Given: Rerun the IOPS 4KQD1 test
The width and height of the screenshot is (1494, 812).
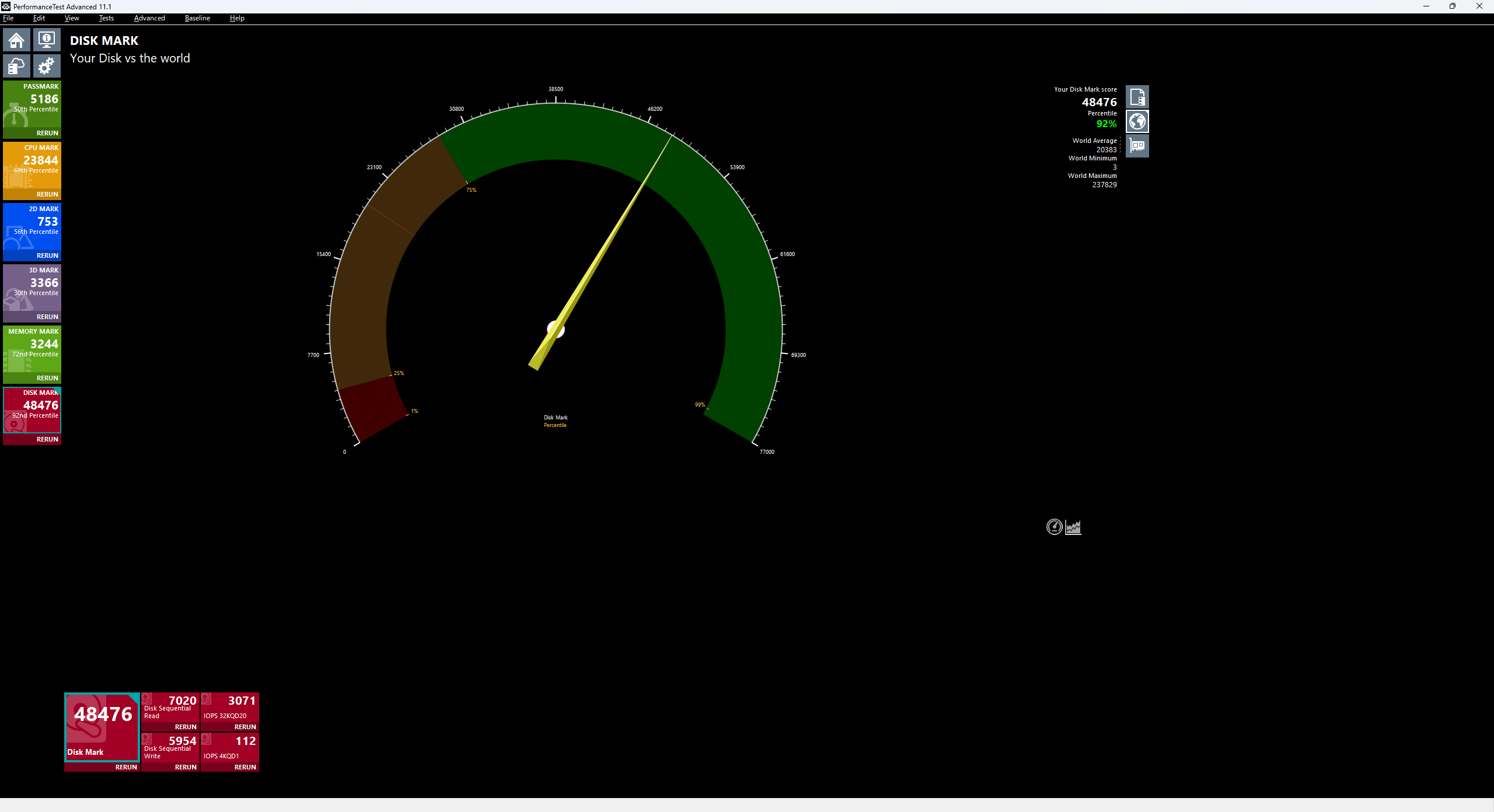Looking at the screenshot, I should [245, 767].
